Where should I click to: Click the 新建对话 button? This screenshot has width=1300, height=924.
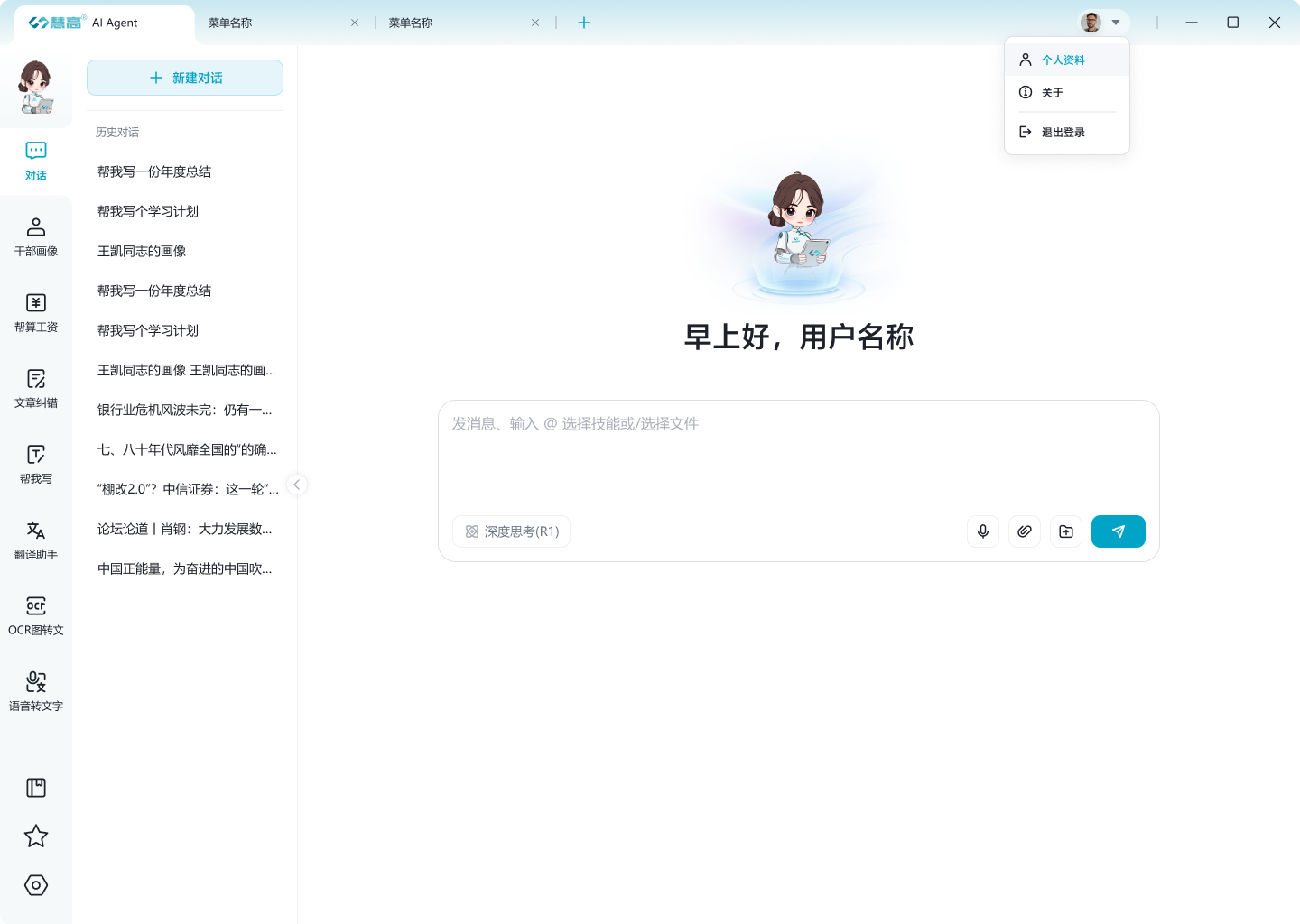[x=184, y=78]
